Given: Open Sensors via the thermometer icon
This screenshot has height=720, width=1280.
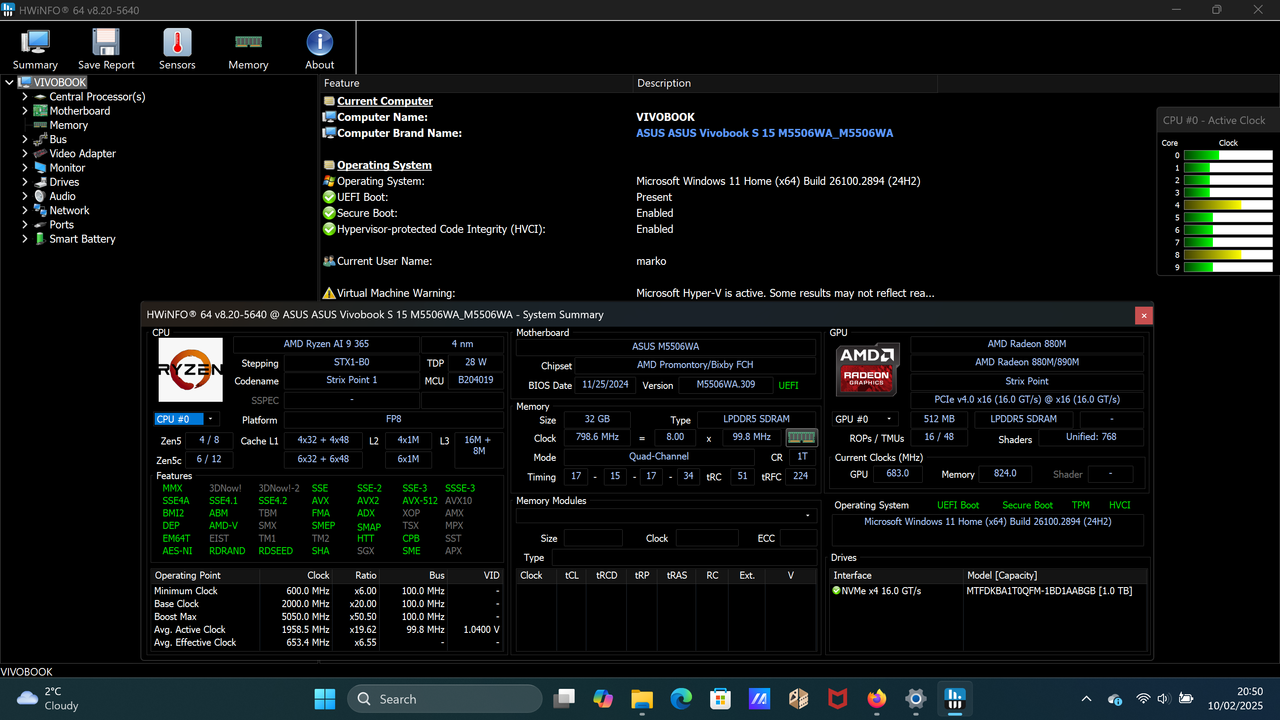Looking at the screenshot, I should [177, 49].
